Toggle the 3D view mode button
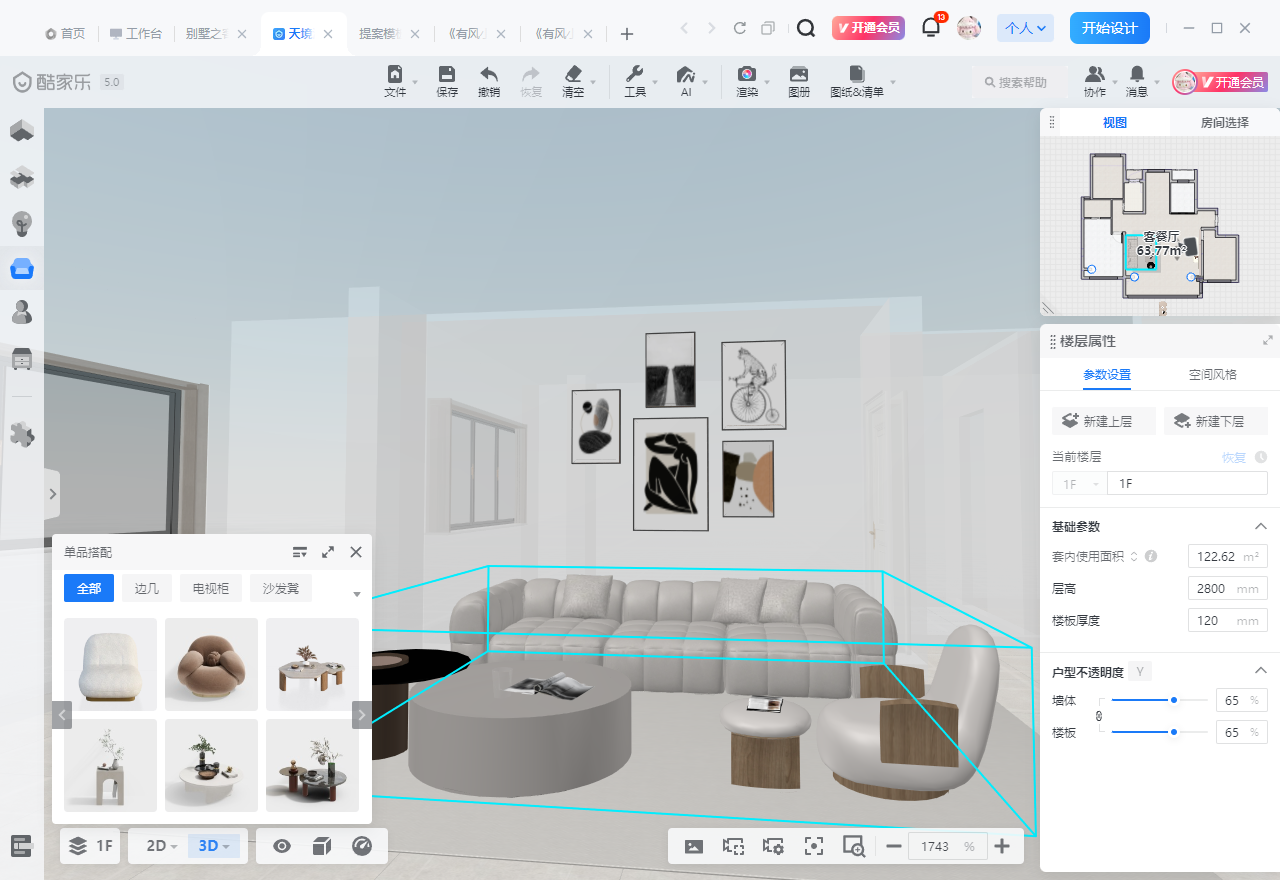This screenshot has width=1280, height=880. click(x=208, y=846)
